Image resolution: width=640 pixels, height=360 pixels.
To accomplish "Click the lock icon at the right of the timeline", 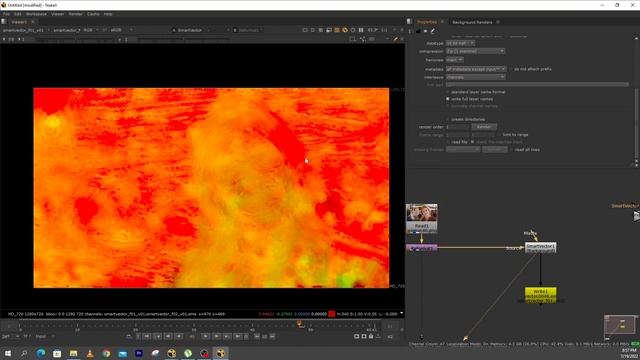I will [371, 336].
